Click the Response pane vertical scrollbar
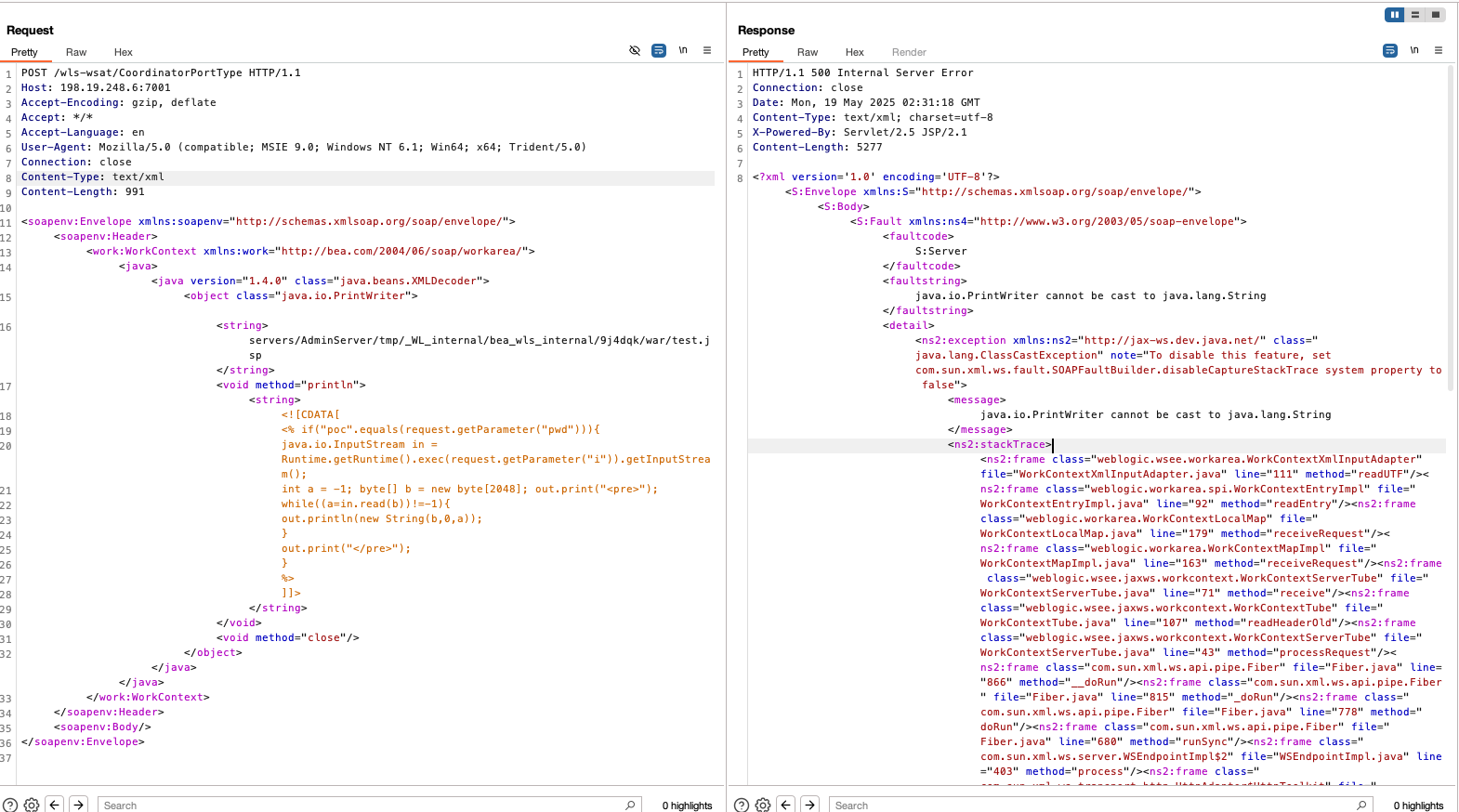1459x812 pixels. coord(1450,229)
